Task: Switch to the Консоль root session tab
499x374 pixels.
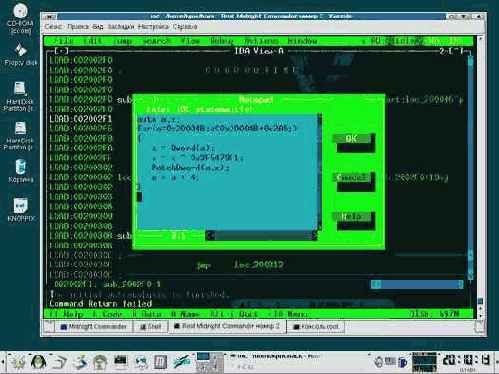Action: (x=317, y=326)
